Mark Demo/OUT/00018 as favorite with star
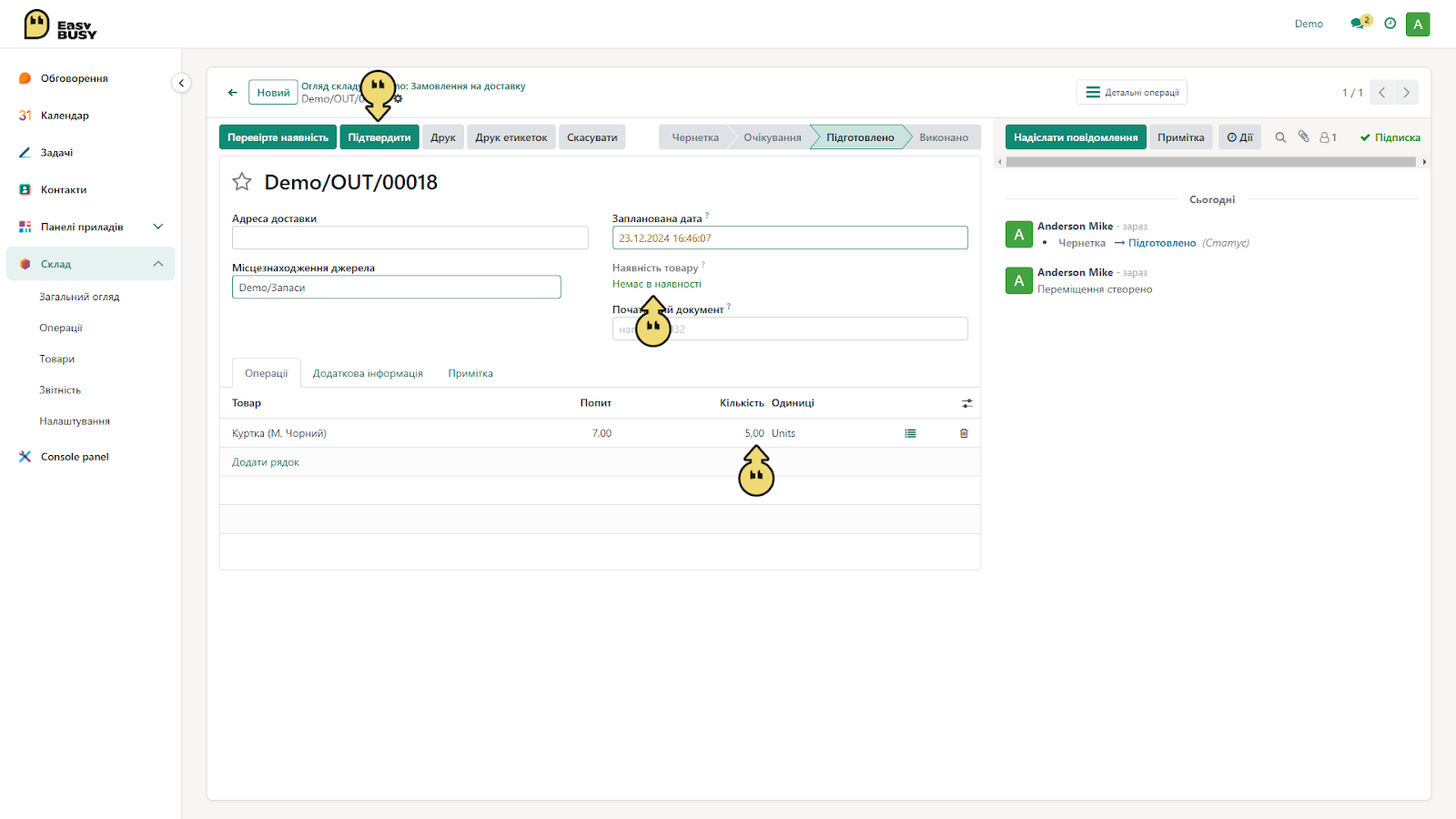The image size is (1456, 819). pos(242,182)
